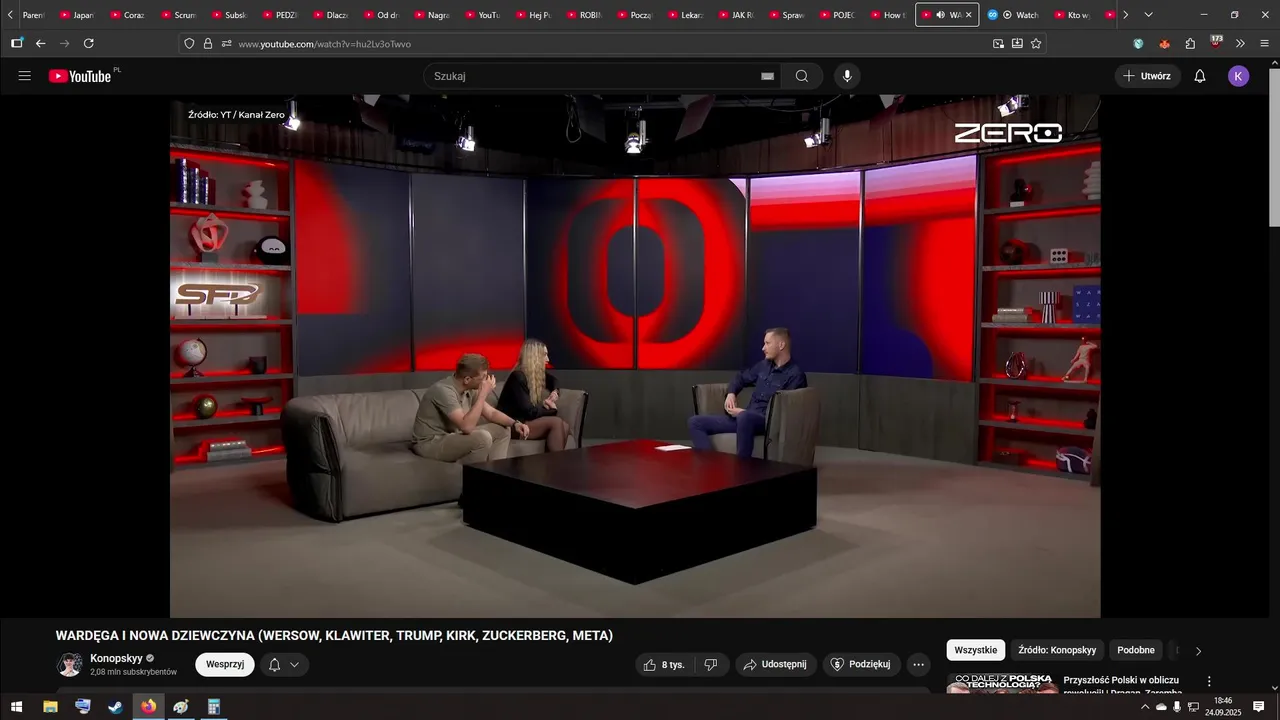Open File Explorer from taskbar
Image resolution: width=1280 pixels, height=720 pixels.
[50, 707]
